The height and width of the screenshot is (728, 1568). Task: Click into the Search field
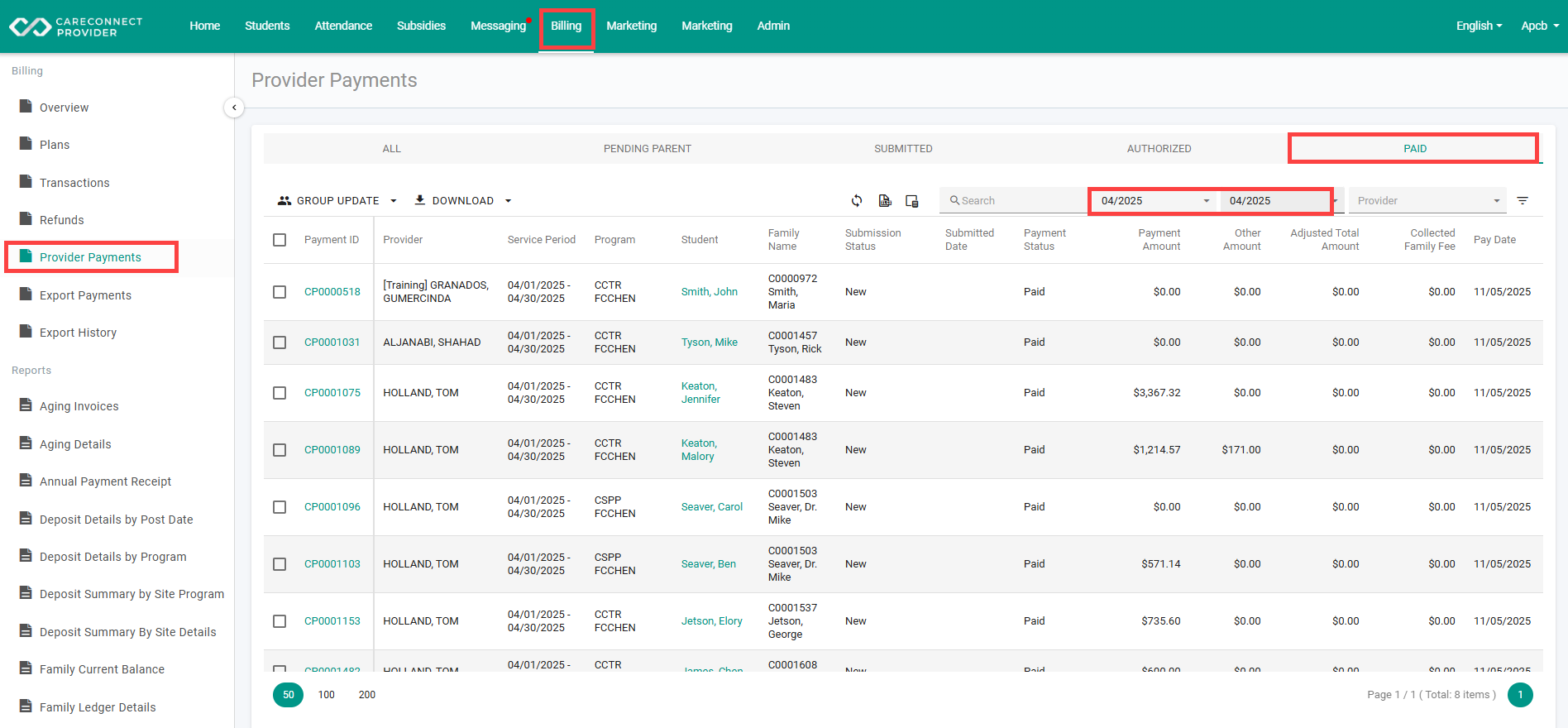coord(1014,200)
